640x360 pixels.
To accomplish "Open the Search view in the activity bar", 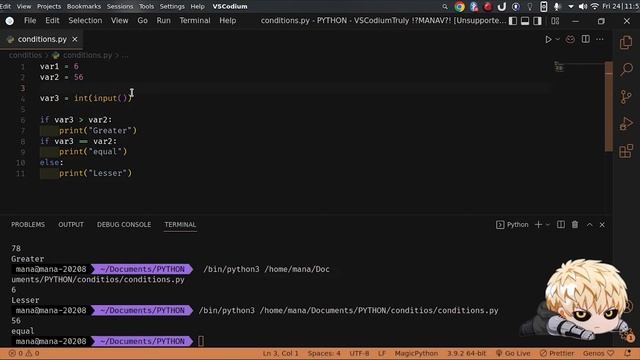I will pyautogui.click(x=626, y=69).
